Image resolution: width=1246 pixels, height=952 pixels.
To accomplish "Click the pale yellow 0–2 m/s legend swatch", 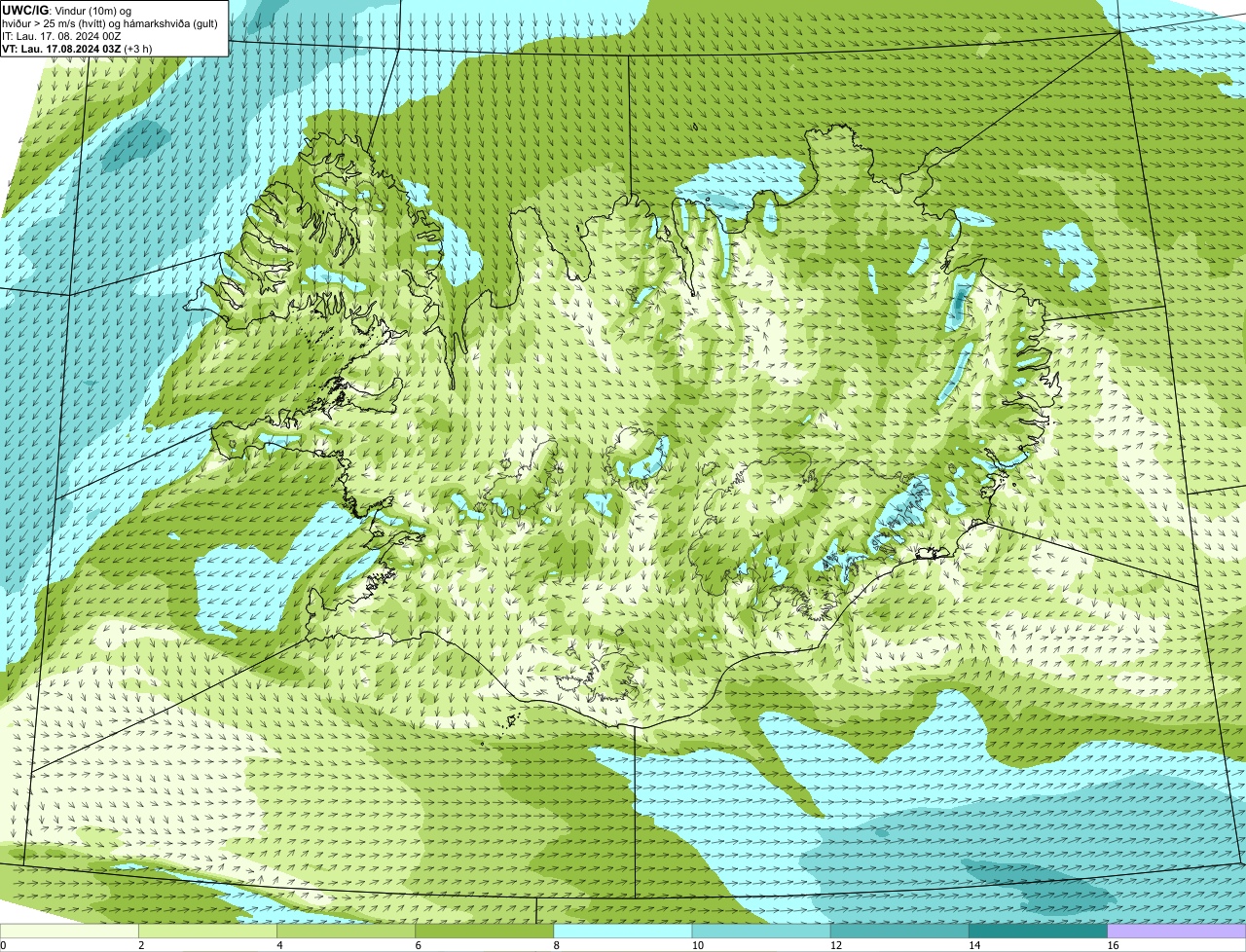I will click(x=69, y=932).
